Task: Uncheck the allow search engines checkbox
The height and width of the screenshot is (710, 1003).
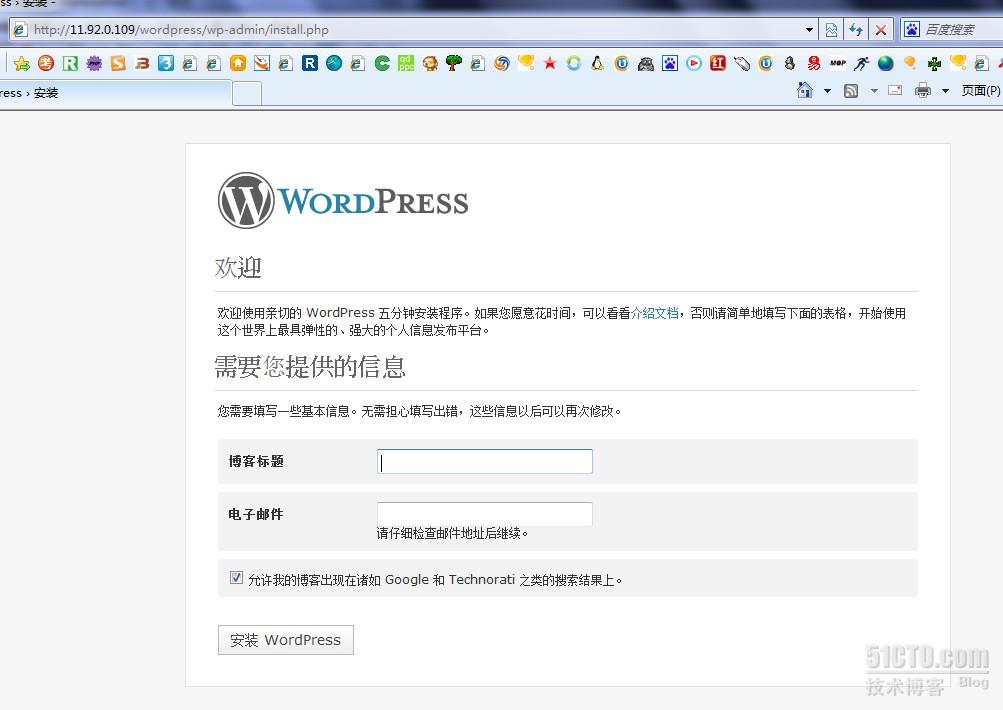Action: coord(236,578)
